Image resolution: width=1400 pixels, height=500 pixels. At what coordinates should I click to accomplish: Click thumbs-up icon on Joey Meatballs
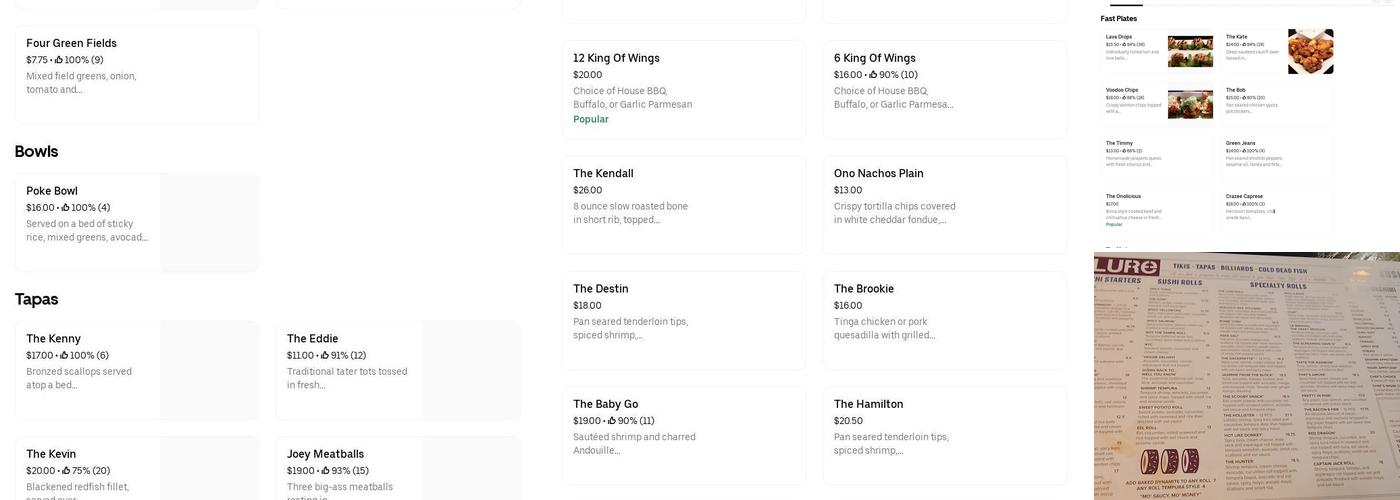(325, 471)
